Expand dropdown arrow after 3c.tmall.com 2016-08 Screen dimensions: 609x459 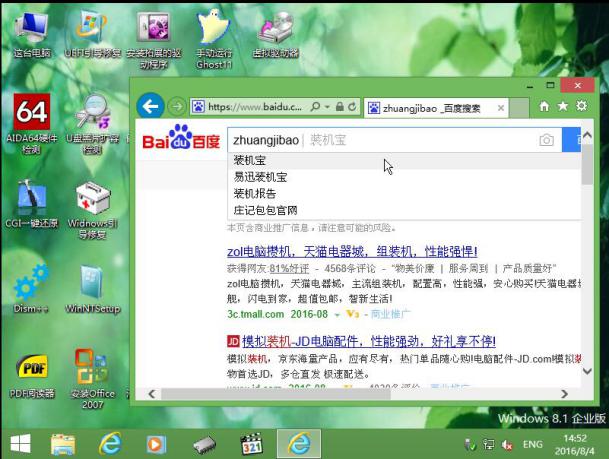tap(337, 315)
